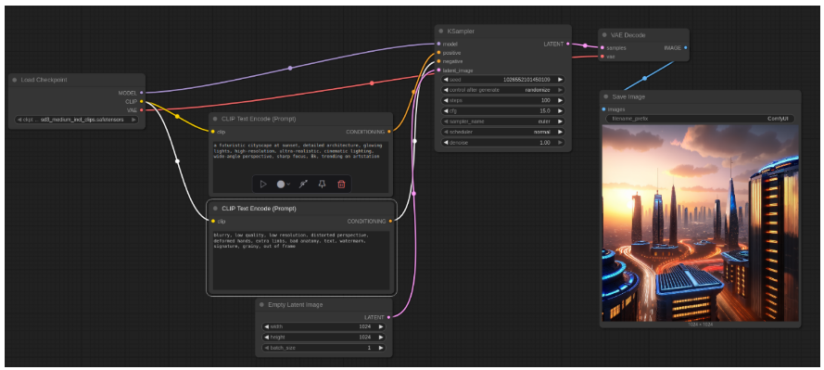Viewport: 824px width, 370px height.
Task: Collapse the KSampler node via its title dot
Action: click(x=441, y=32)
